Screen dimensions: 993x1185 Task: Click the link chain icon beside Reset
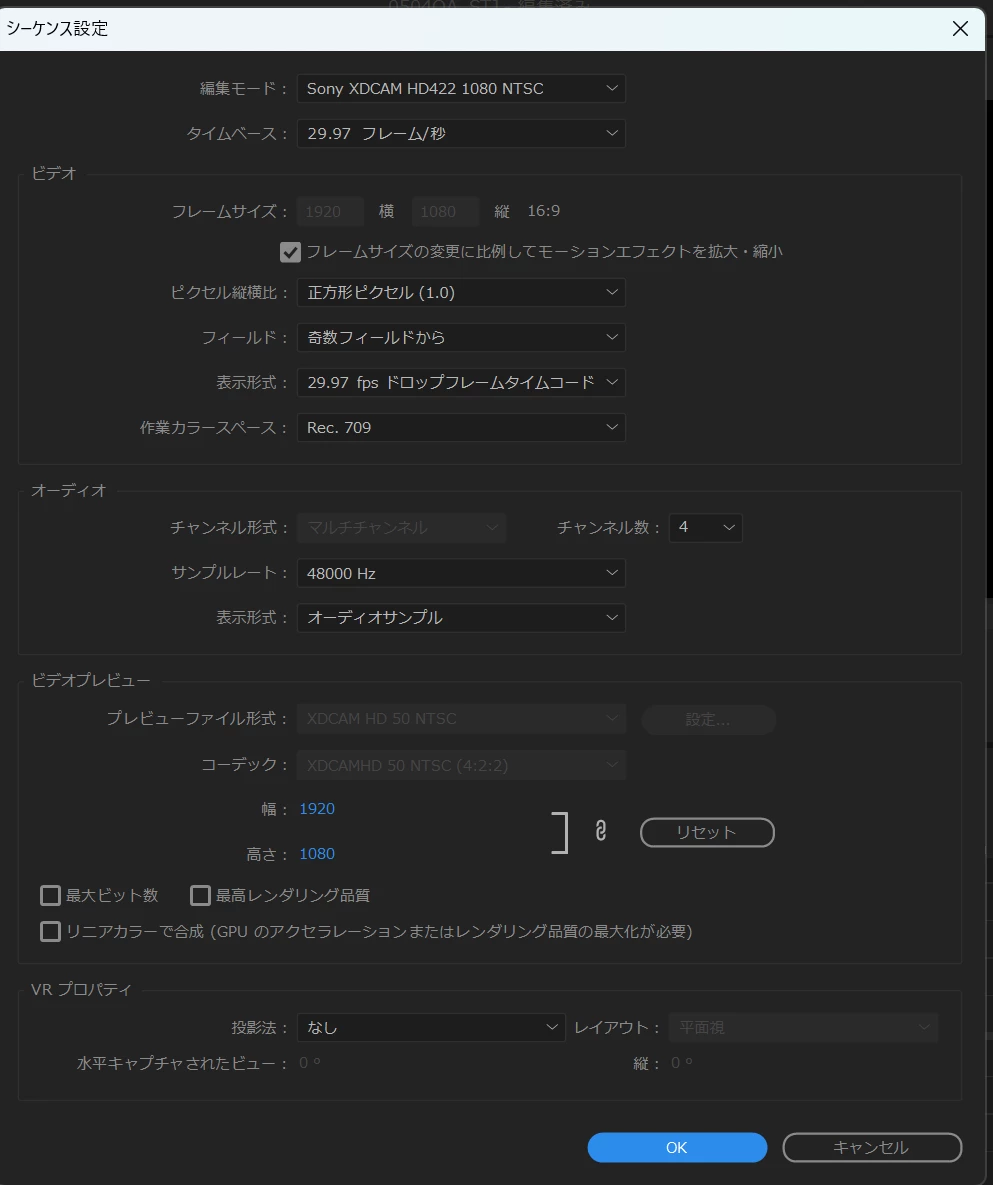pyautogui.click(x=601, y=831)
